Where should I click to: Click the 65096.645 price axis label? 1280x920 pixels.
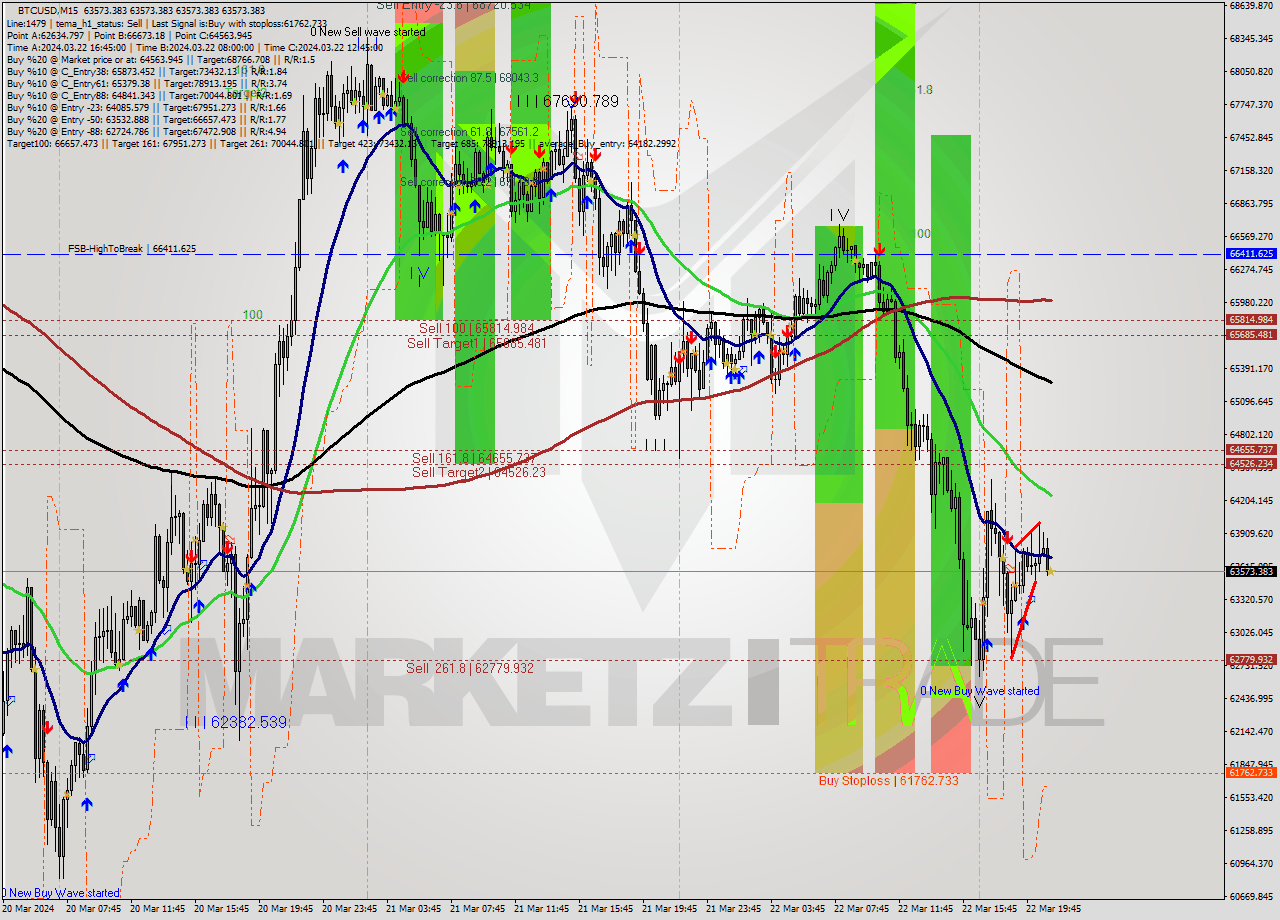(1251, 401)
